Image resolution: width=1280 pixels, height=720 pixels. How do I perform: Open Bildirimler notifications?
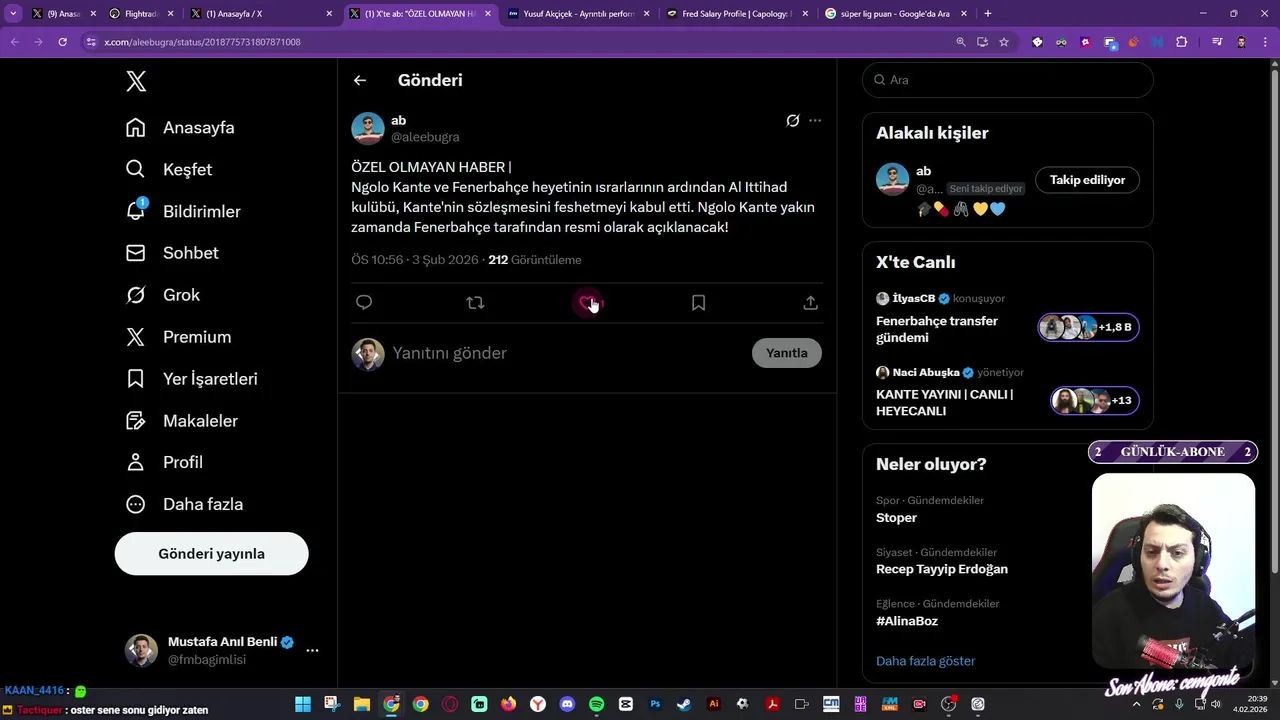(x=183, y=211)
